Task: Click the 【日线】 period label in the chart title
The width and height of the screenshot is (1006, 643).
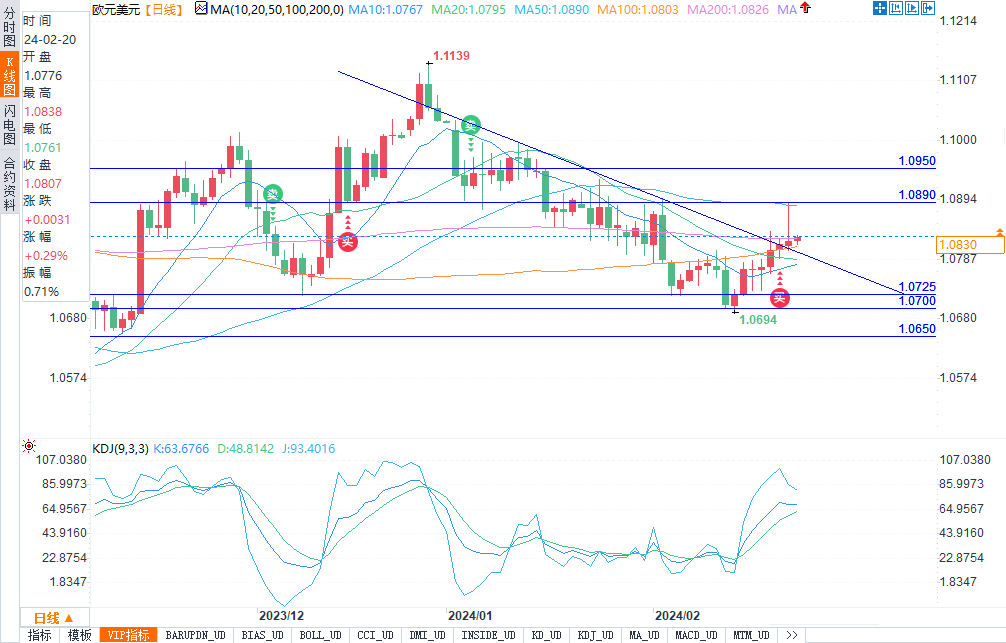Action: tap(164, 9)
